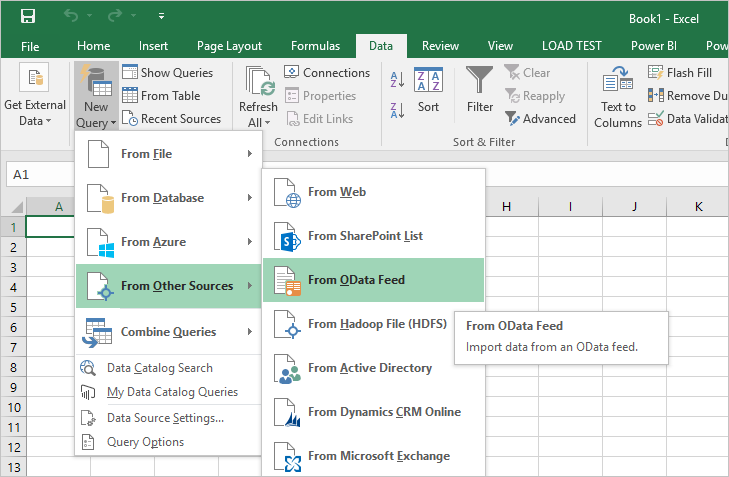The width and height of the screenshot is (729, 477).
Task: Open the Redo history dropdown arrow
Action: tap(133, 16)
